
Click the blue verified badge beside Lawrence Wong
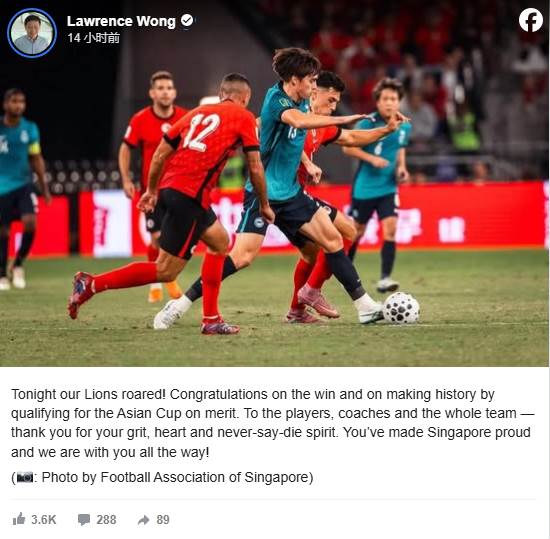click(x=187, y=20)
